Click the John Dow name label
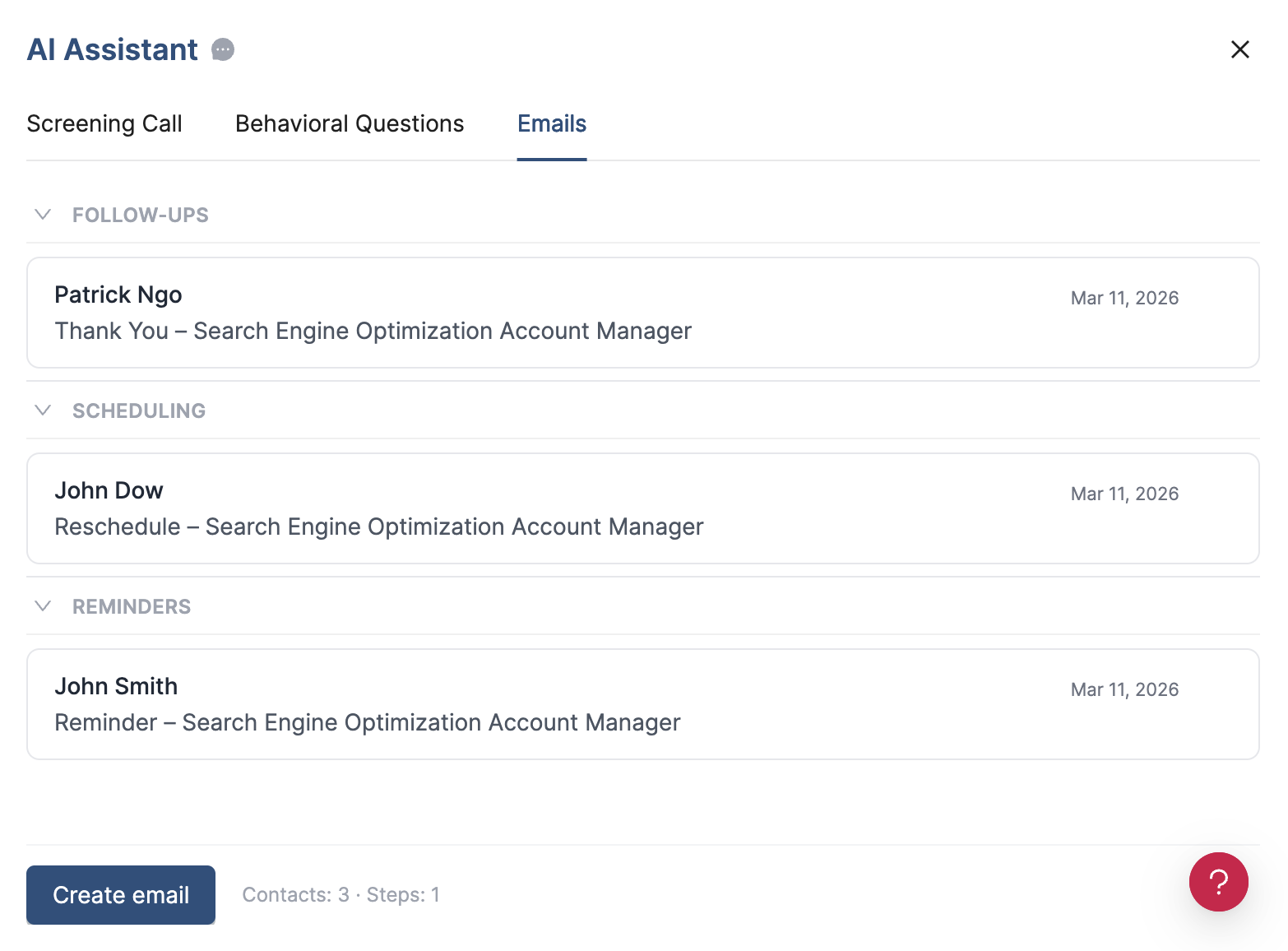 coord(109,490)
